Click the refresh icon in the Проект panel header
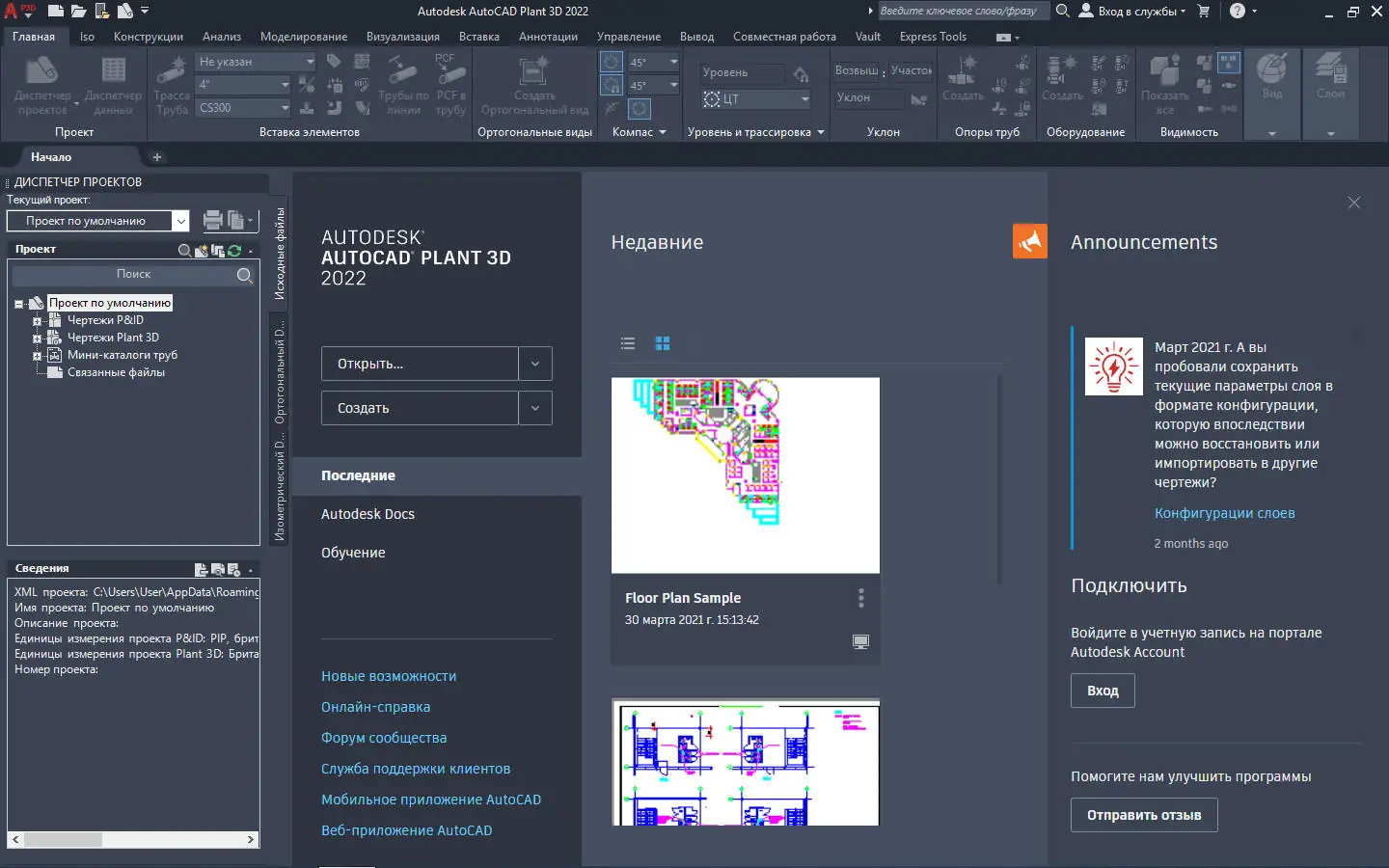The width and height of the screenshot is (1389, 868). pos(234,250)
